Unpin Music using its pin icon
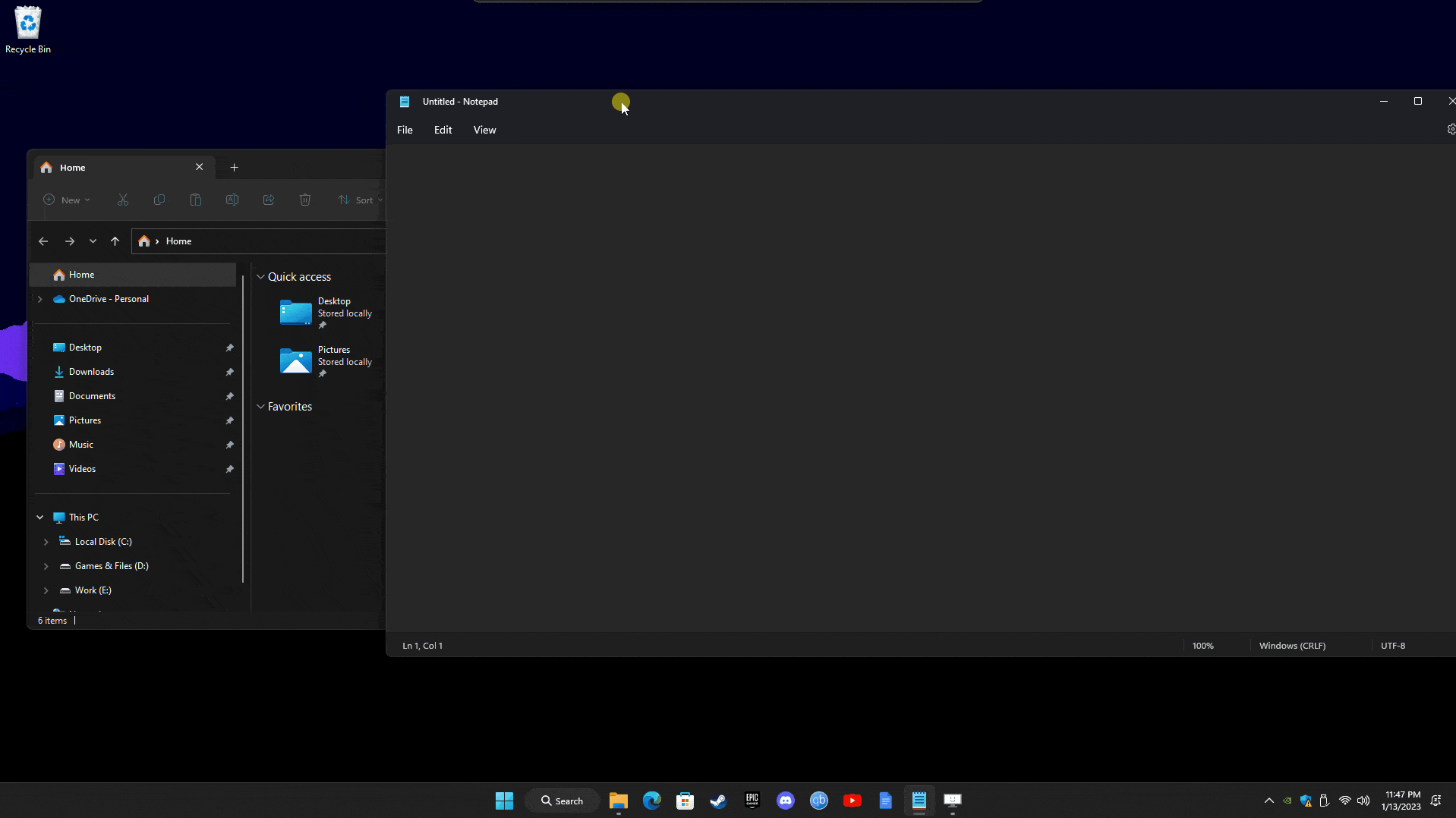Viewport: 1456px width, 818px height. click(228, 445)
